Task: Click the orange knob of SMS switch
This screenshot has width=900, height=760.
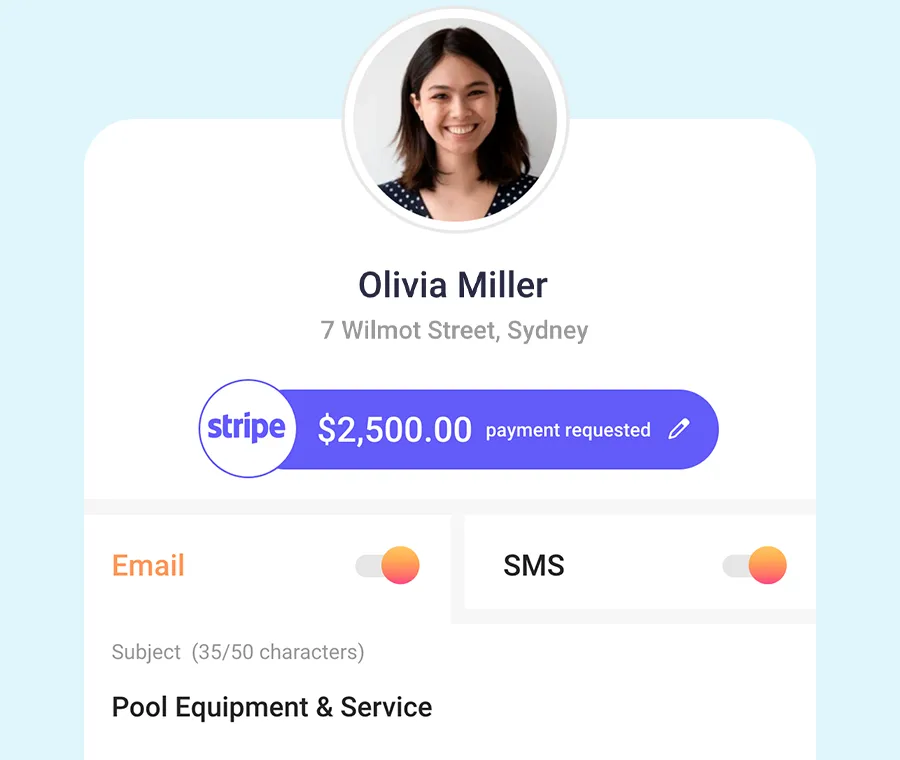Action: click(767, 565)
